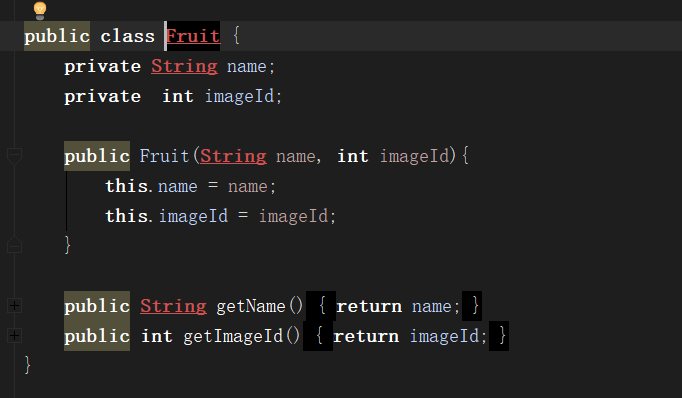The image size is (682, 398).
Task: Click the getImageId method name
Action: point(233,336)
